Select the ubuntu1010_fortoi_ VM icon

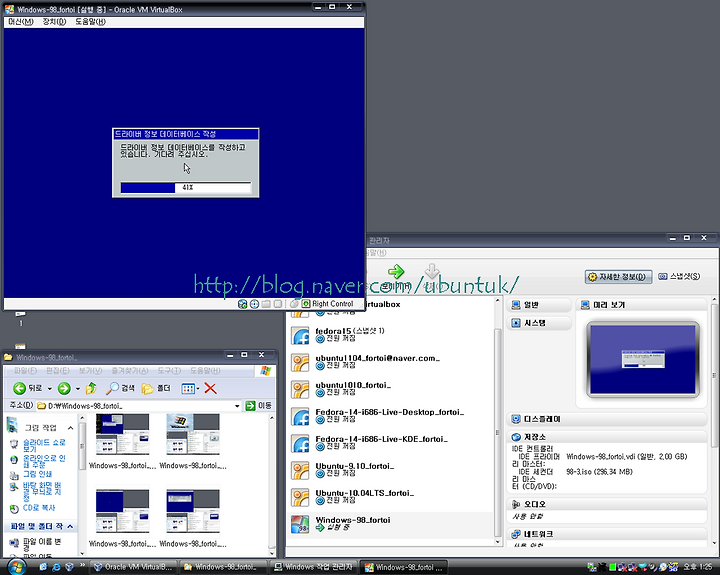coord(301,390)
